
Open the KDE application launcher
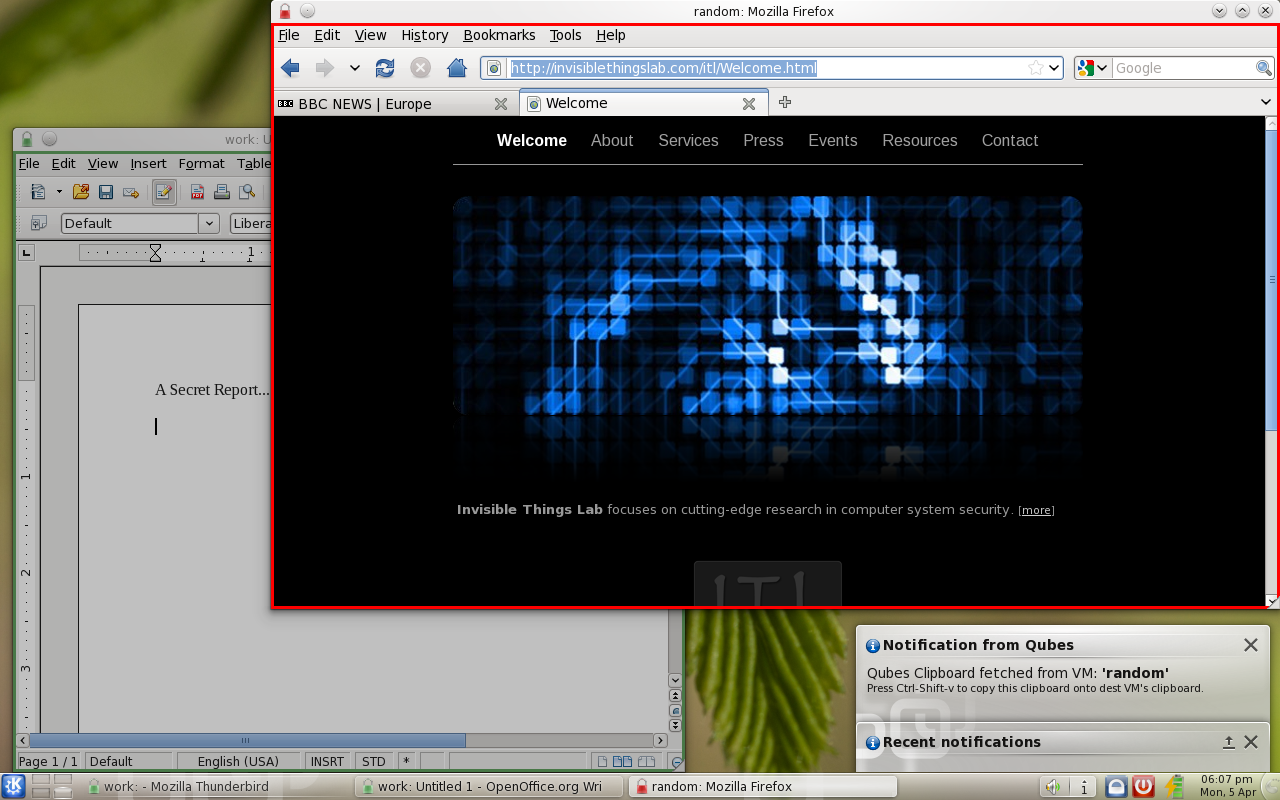tap(14, 786)
